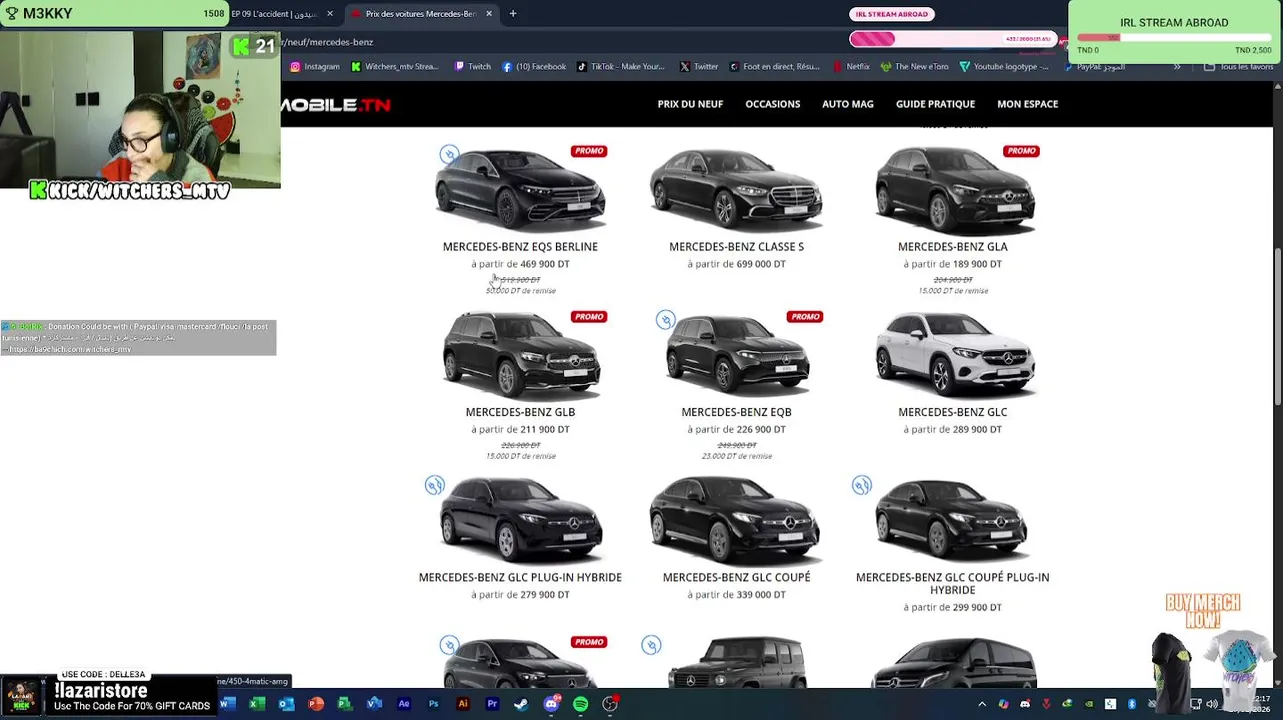Open the OCCASIONS menu
Viewport: 1283px width, 720px height.
[772, 104]
